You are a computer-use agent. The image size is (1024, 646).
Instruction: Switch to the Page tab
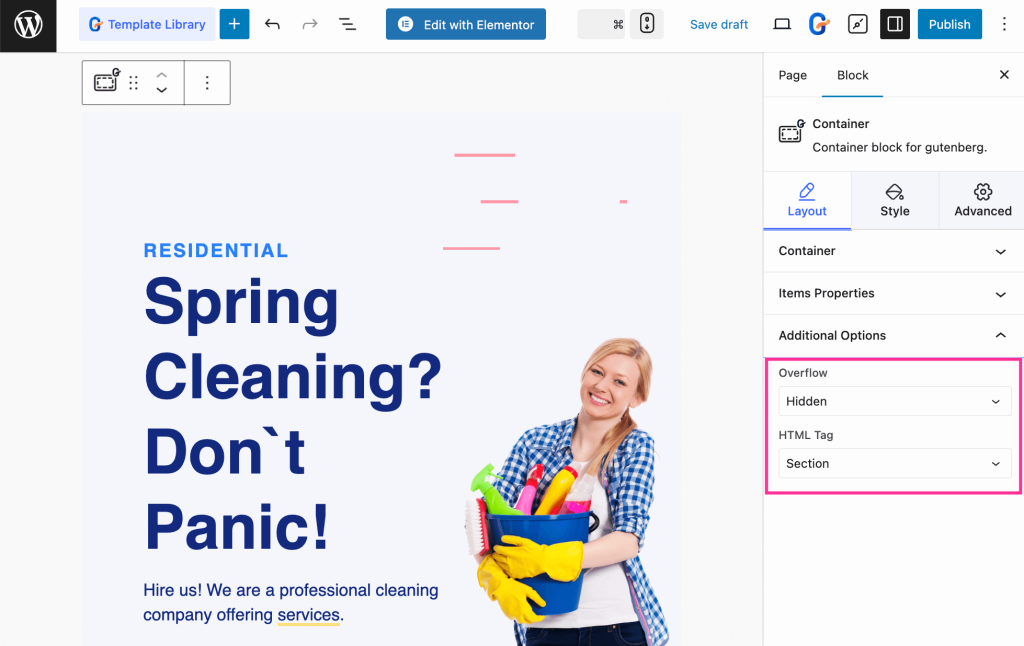coord(792,75)
